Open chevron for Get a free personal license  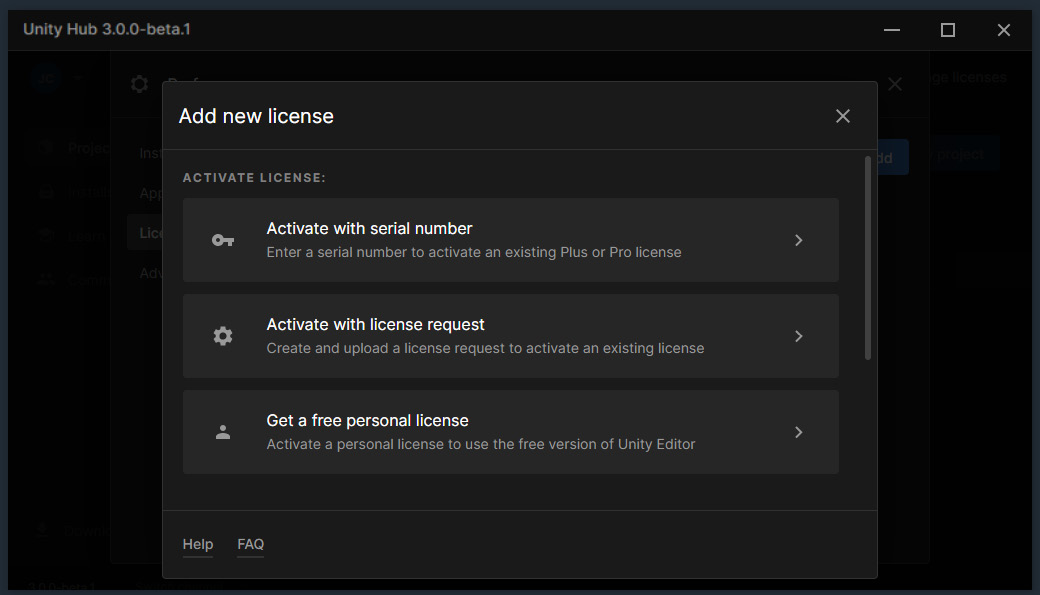click(x=799, y=432)
